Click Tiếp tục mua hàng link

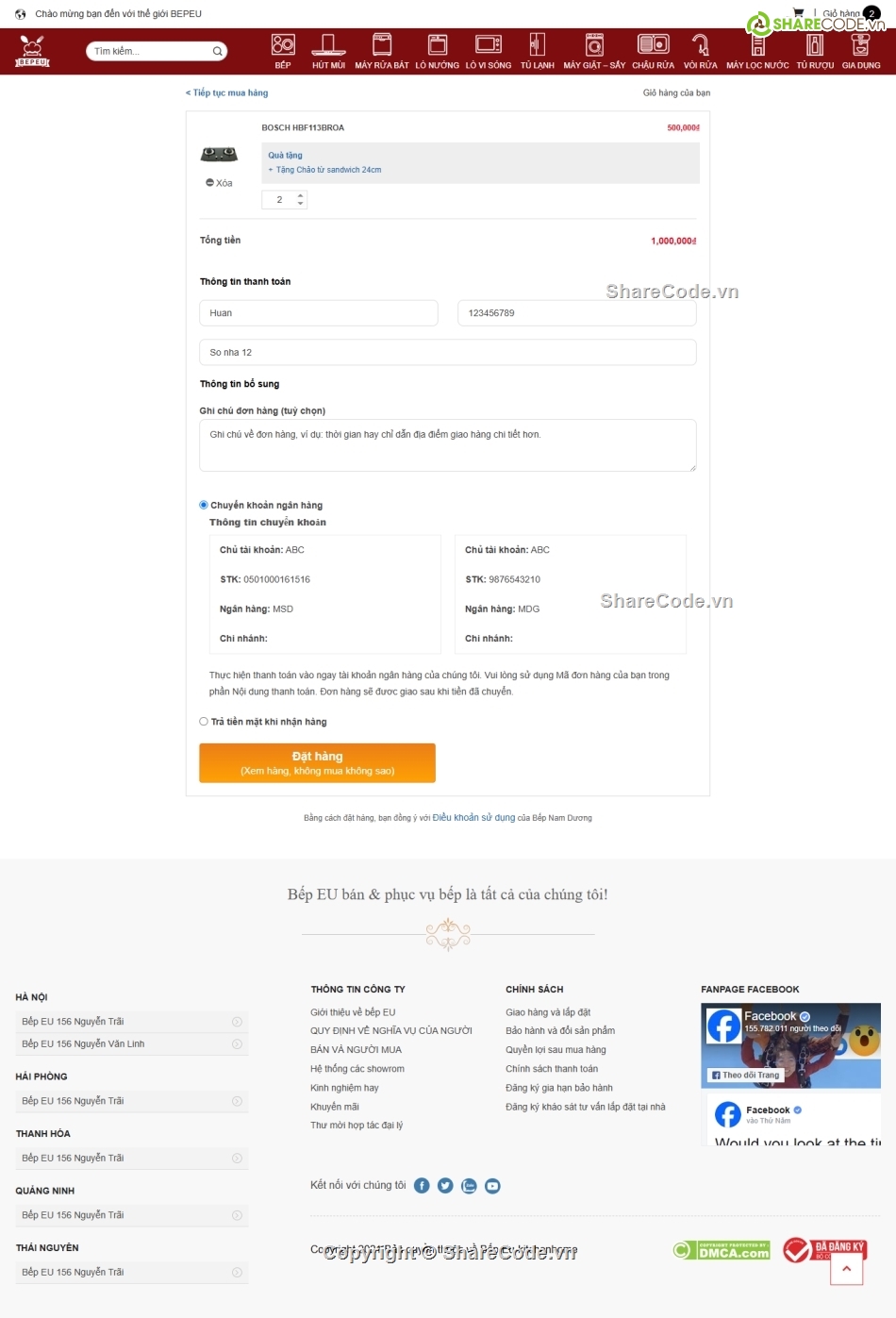(227, 92)
